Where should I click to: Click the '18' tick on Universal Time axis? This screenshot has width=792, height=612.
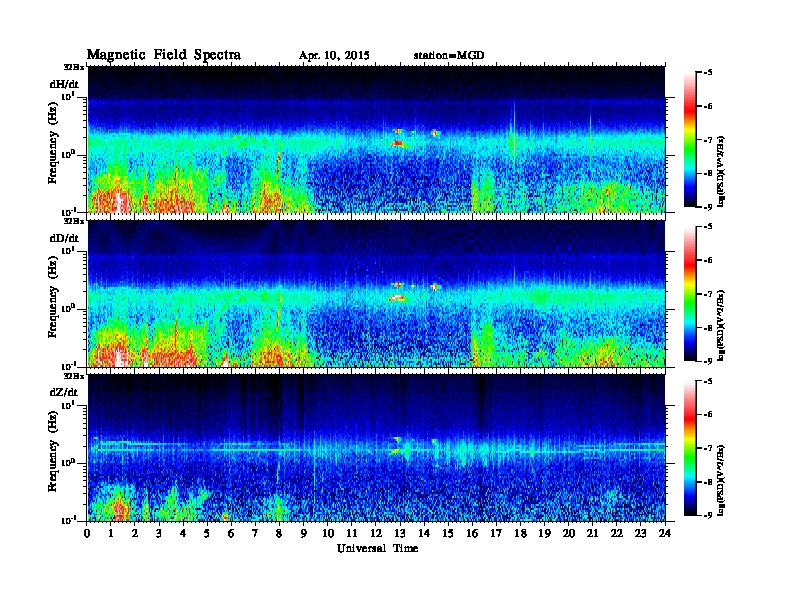520,533
